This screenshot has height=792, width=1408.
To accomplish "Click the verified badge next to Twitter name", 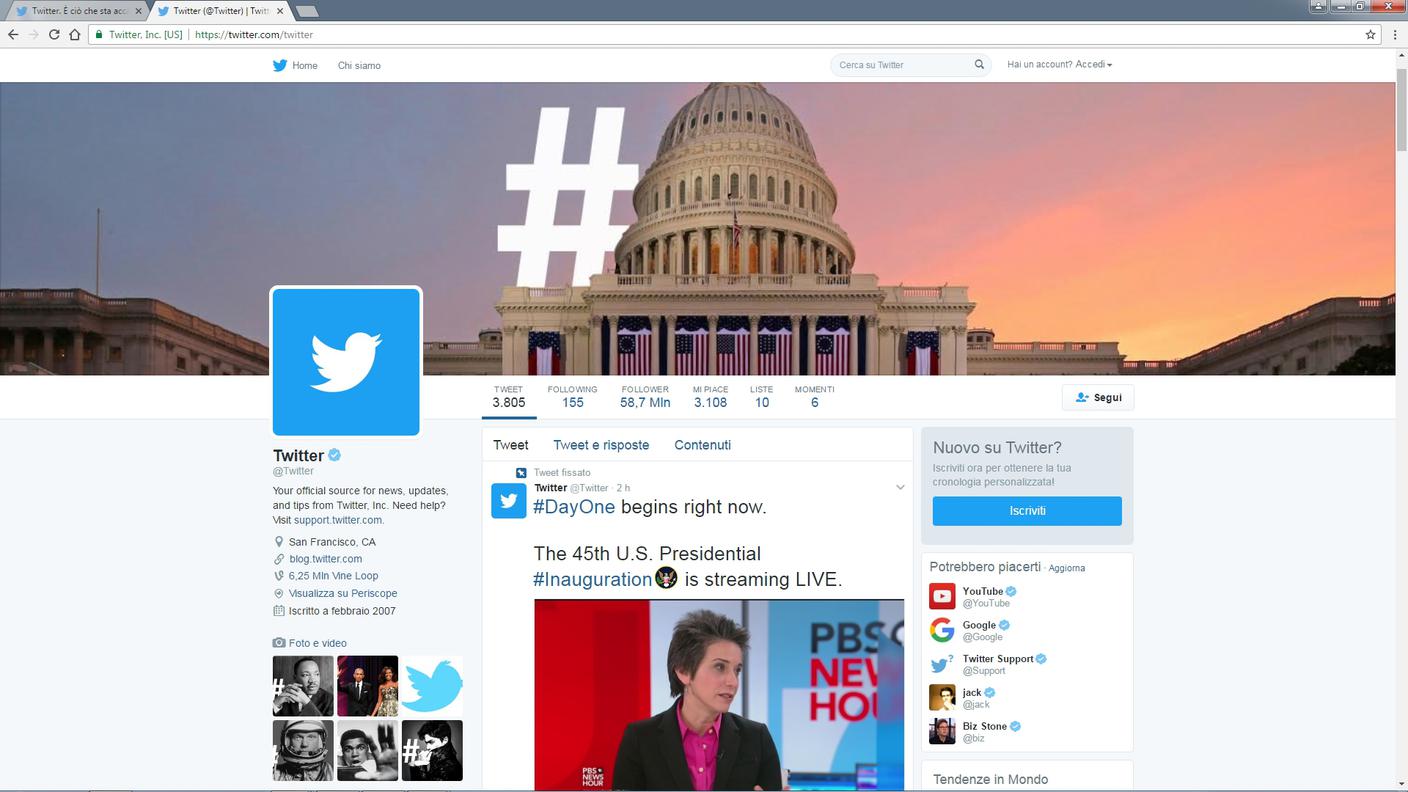I will click(335, 455).
